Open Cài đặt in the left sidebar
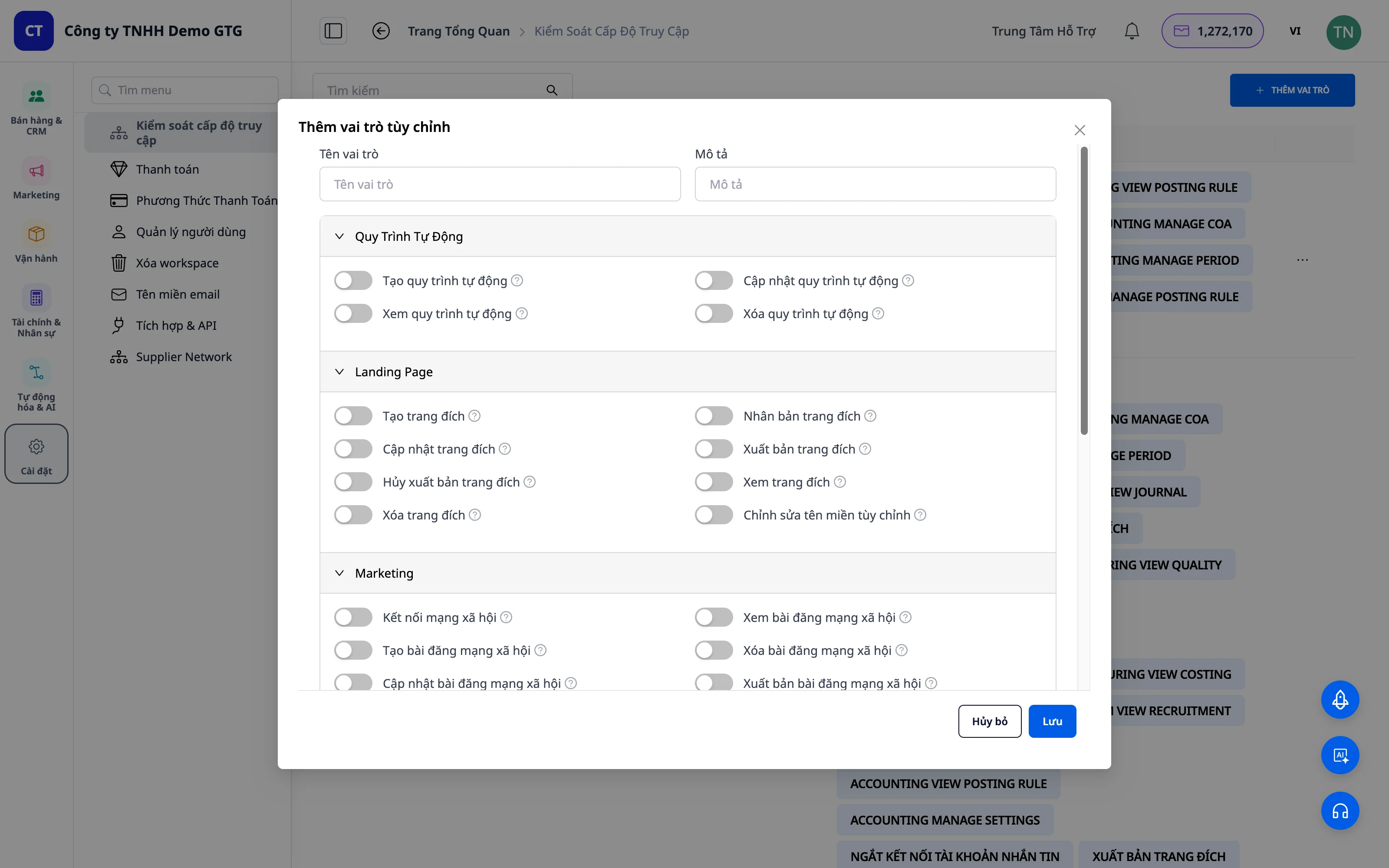The height and width of the screenshot is (868, 1389). pos(36,454)
